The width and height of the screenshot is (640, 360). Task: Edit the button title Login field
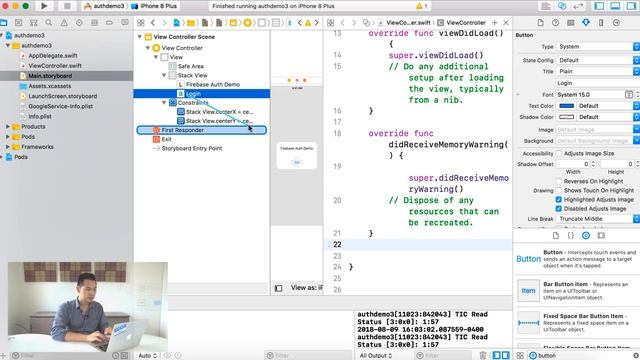pyautogui.click(x=598, y=83)
